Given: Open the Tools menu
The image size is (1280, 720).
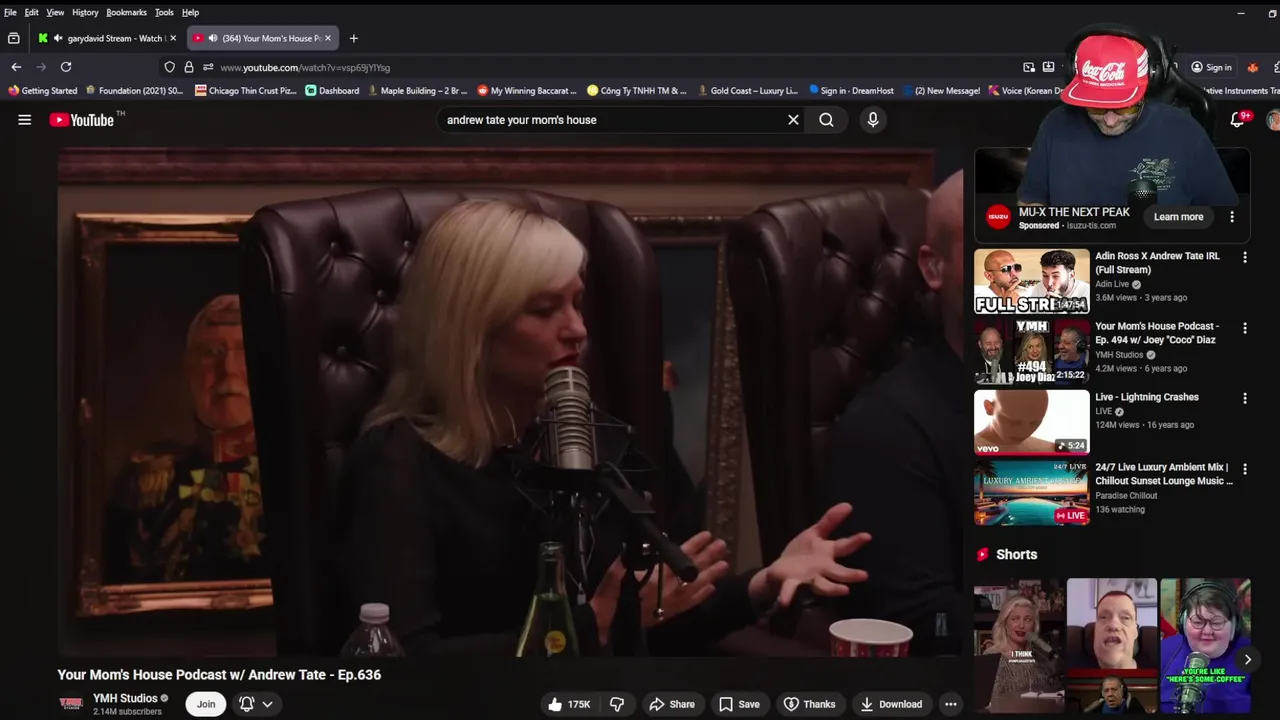Looking at the screenshot, I should click(164, 12).
